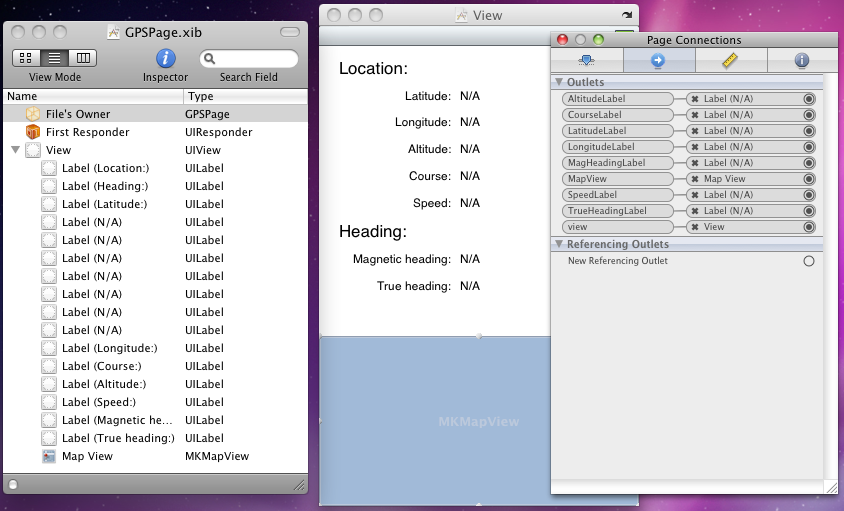The height and width of the screenshot is (511, 844).
Task: Click the View window document title icon
Action: 461,15
